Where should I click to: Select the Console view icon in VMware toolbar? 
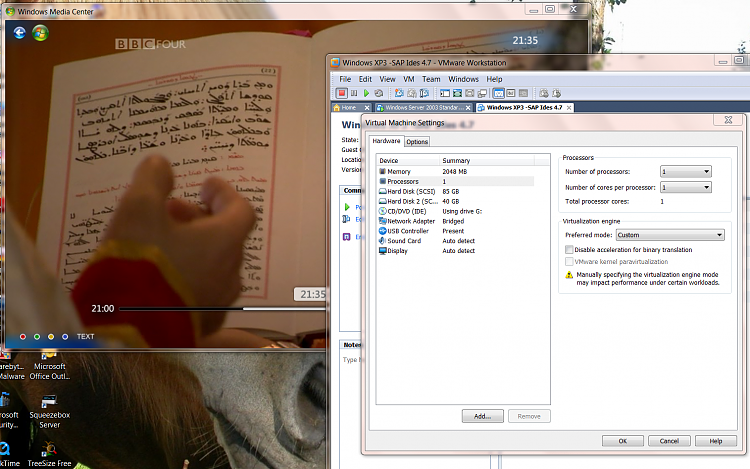tap(523, 93)
